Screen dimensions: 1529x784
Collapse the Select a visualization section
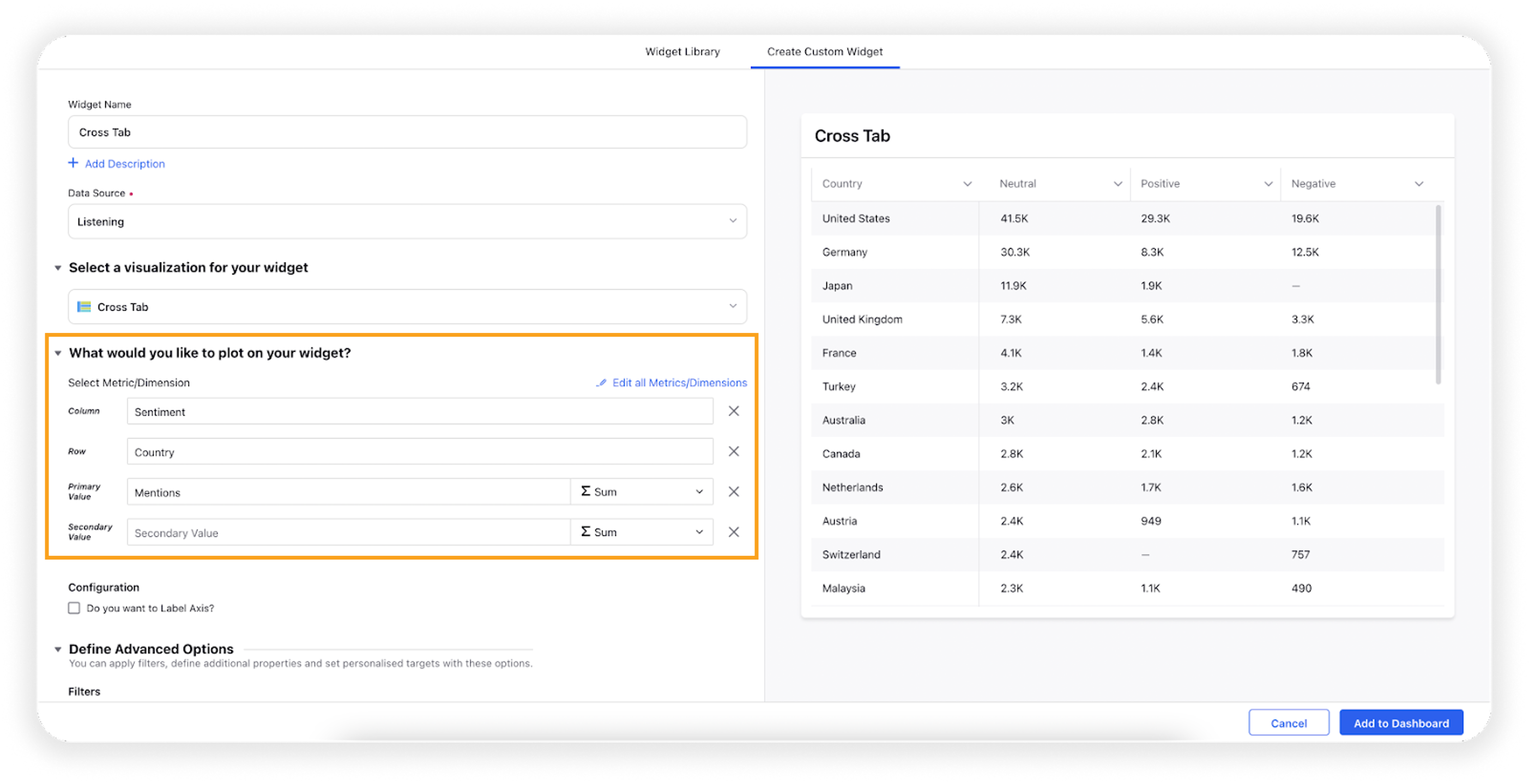pos(58,268)
